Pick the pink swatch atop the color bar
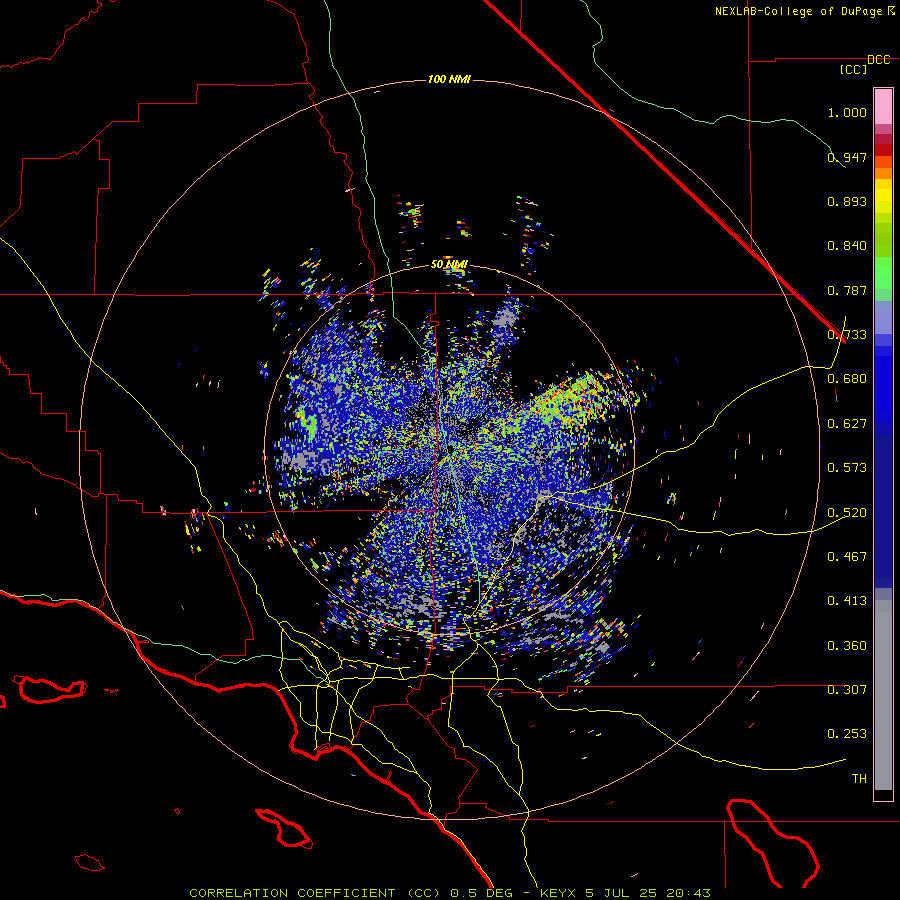This screenshot has width=900, height=900. (x=883, y=106)
